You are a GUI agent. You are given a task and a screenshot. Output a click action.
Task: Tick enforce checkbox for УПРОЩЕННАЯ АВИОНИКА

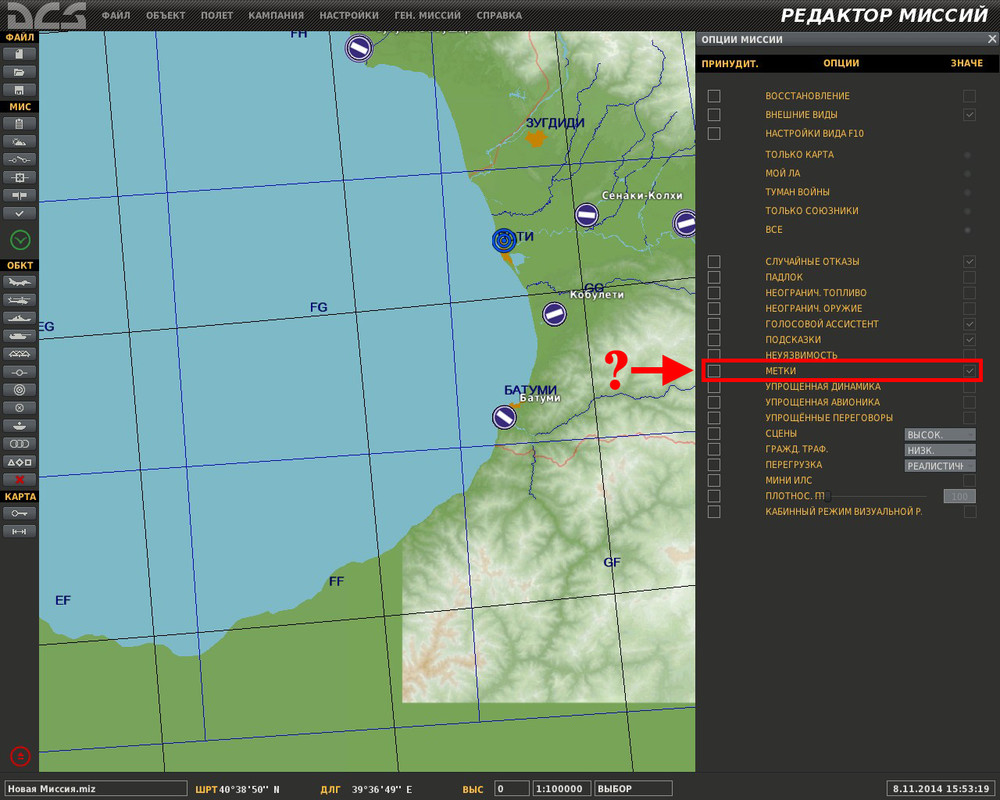pyautogui.click(x=714, y=403)
